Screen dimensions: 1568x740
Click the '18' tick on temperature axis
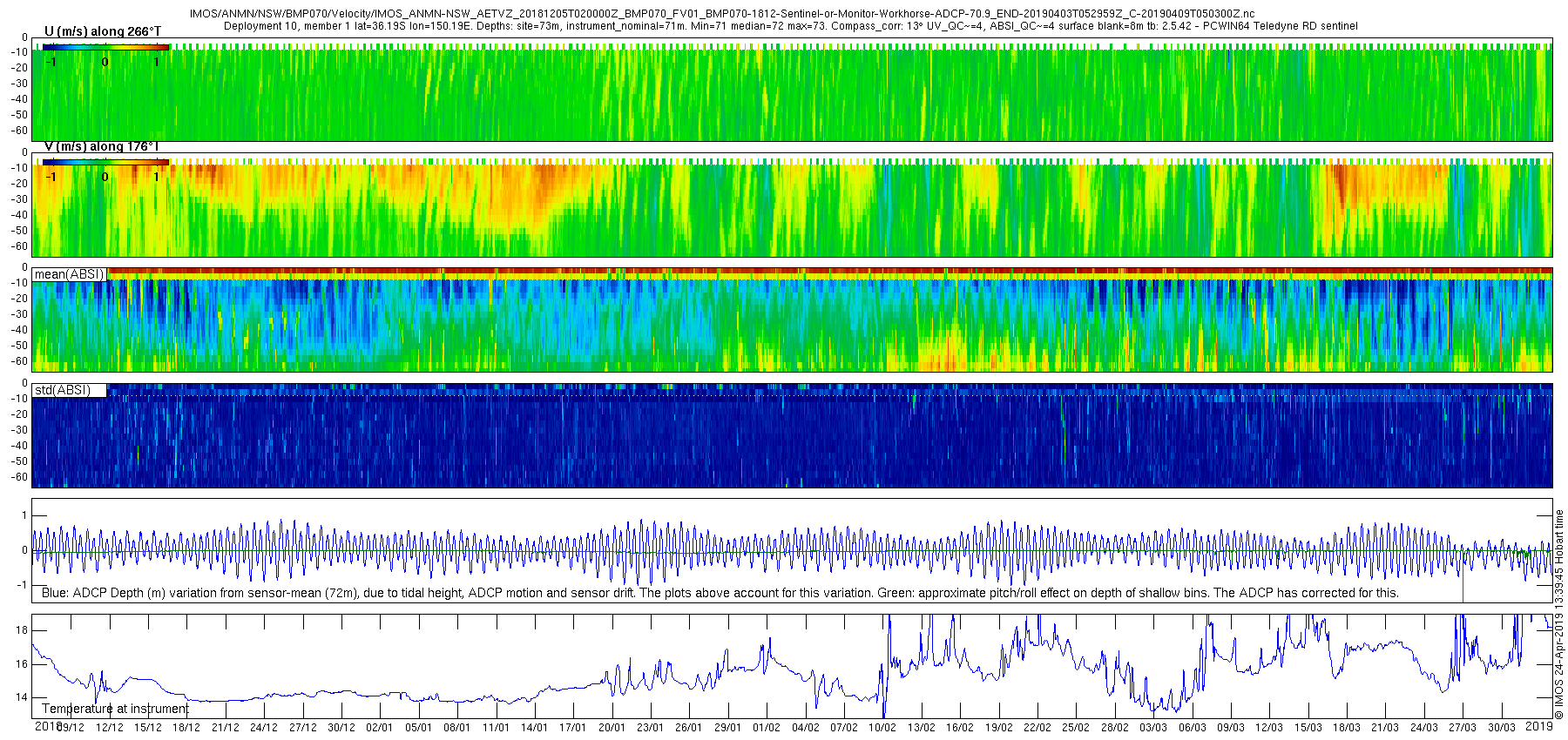point(22,630)
